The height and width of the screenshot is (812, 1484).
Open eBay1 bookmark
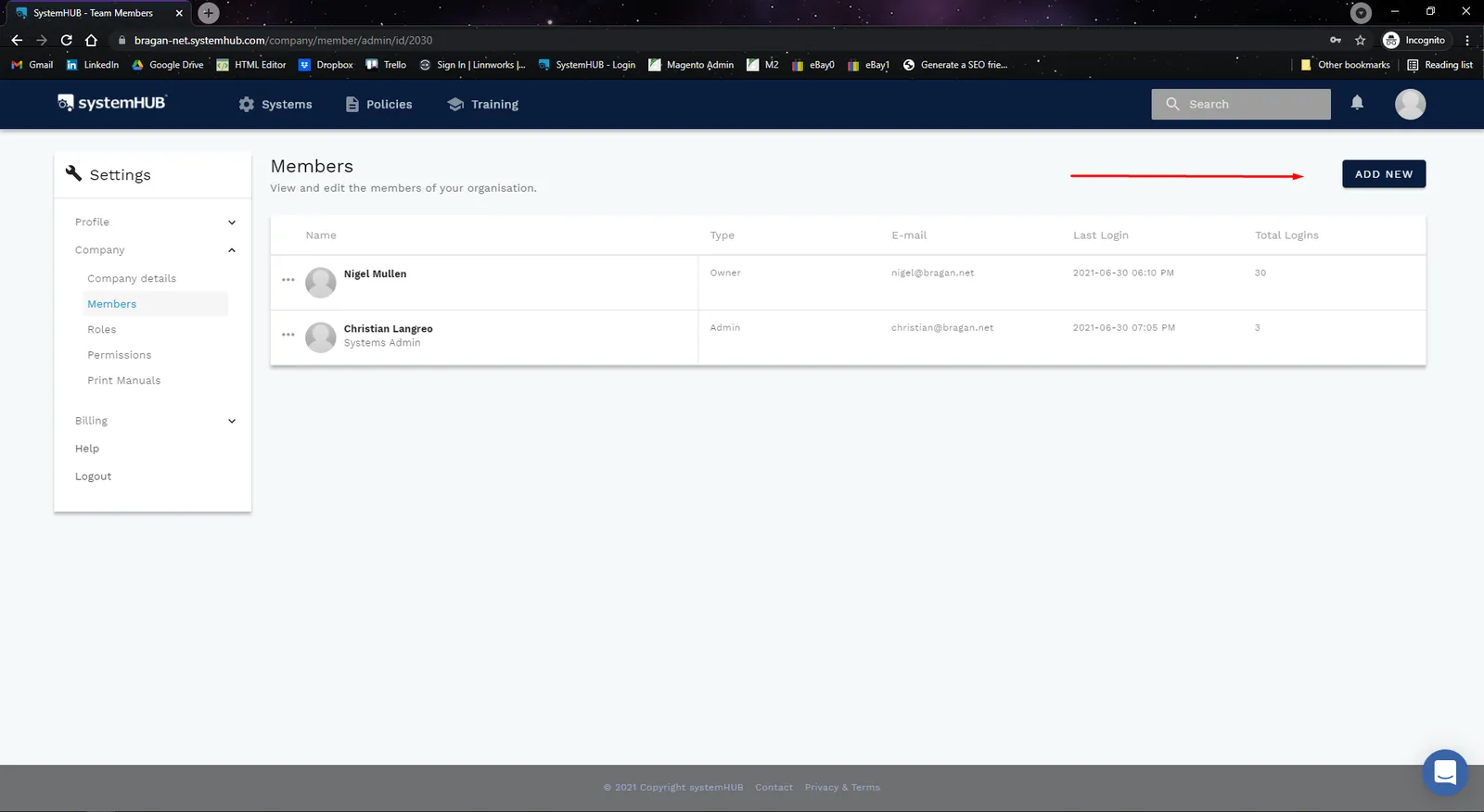868,65
